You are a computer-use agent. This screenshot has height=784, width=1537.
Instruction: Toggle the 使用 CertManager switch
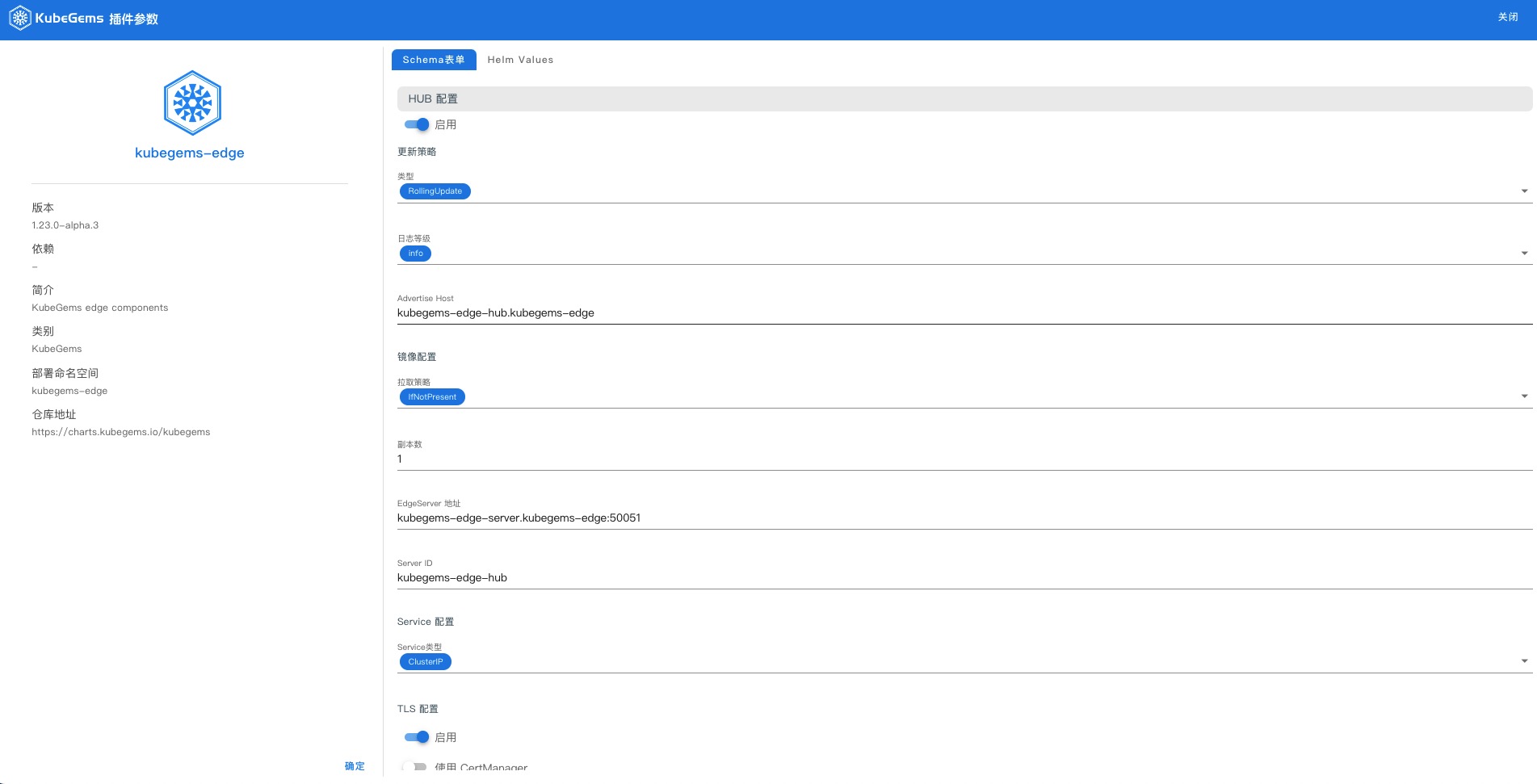415,767
